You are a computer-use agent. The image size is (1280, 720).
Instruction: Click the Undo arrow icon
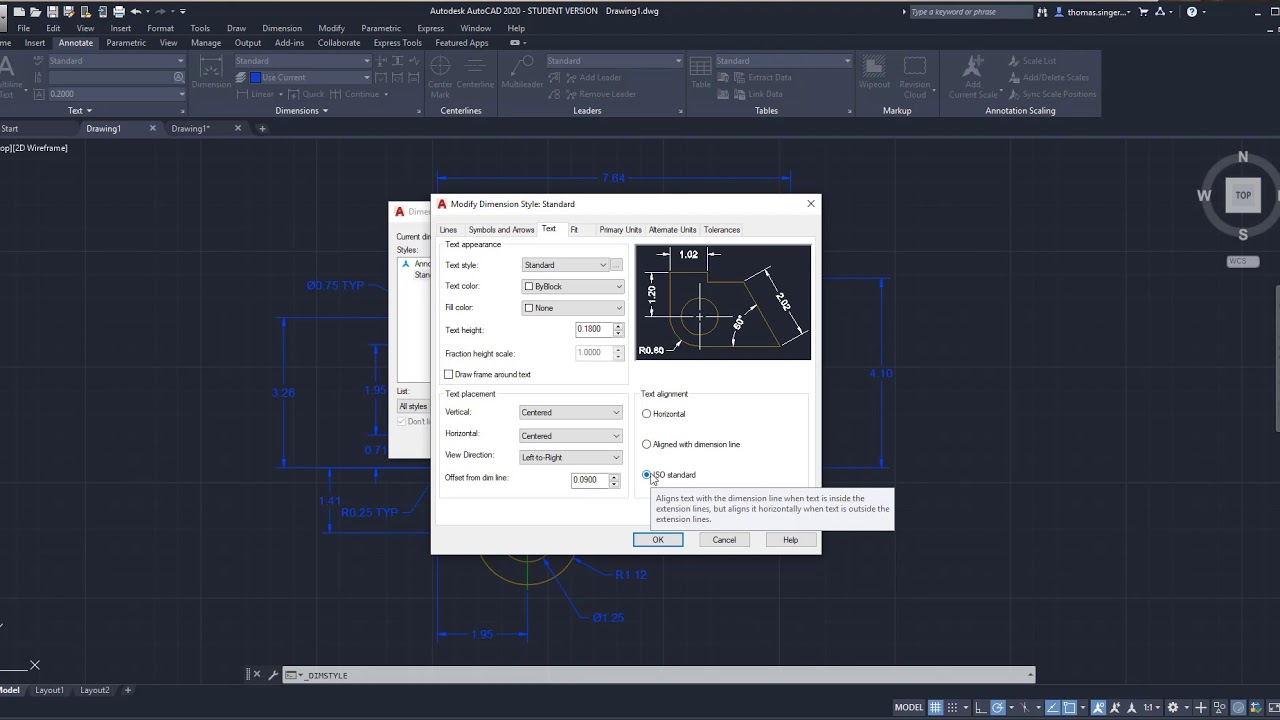[x=136, y=11]
